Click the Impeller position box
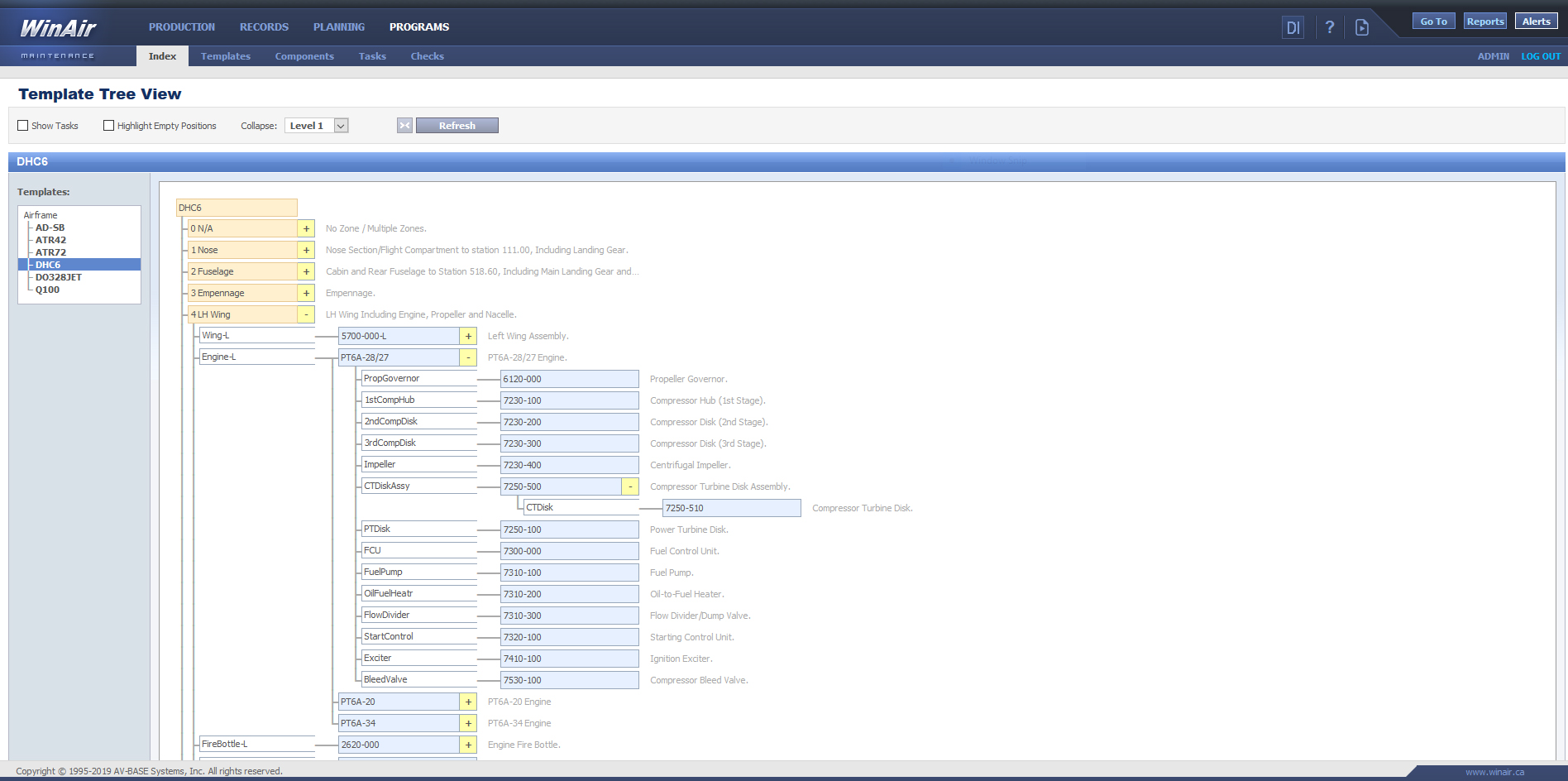The height and width of the screenshot is (781, 1568). click(x=419, y=465)
